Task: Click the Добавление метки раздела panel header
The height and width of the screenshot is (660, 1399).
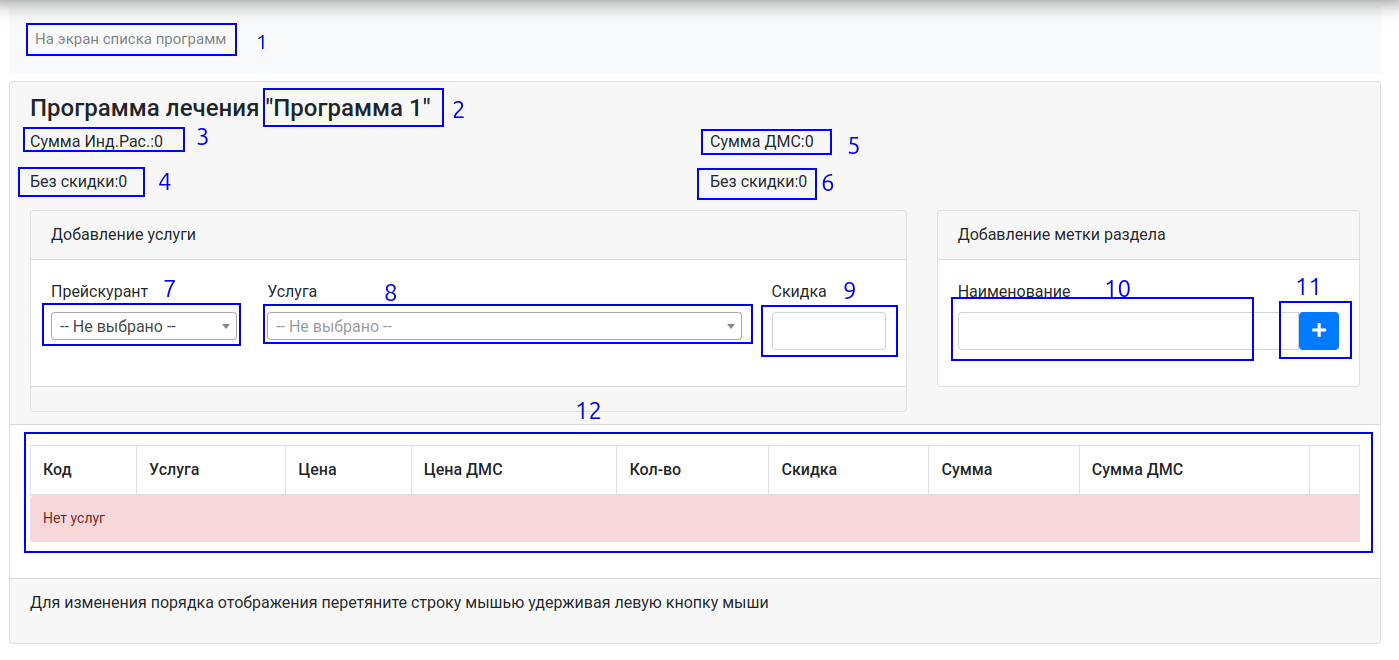Action: click(x=1061, y=235)
